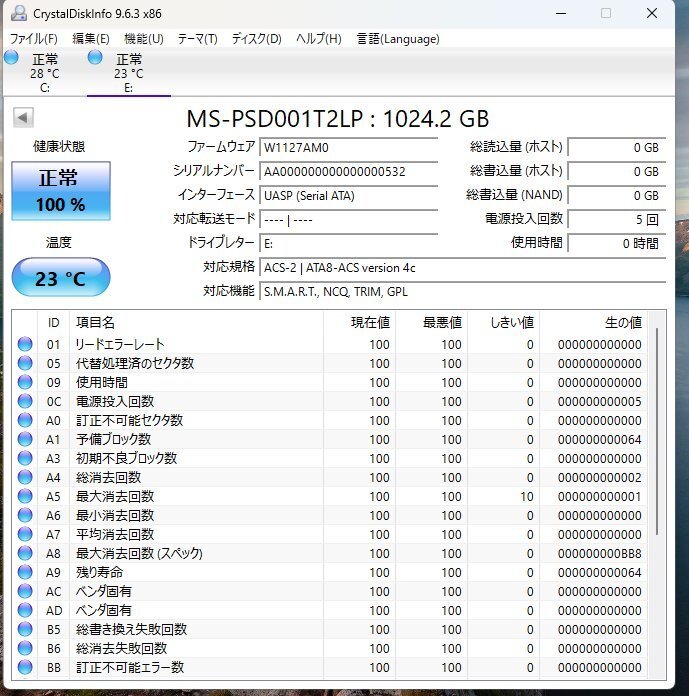This screenshot has height=696, width=689.
Task: Click status icon of row B6 総消去失敗回数
Action: pyautogui.click(x=25, y=648)
